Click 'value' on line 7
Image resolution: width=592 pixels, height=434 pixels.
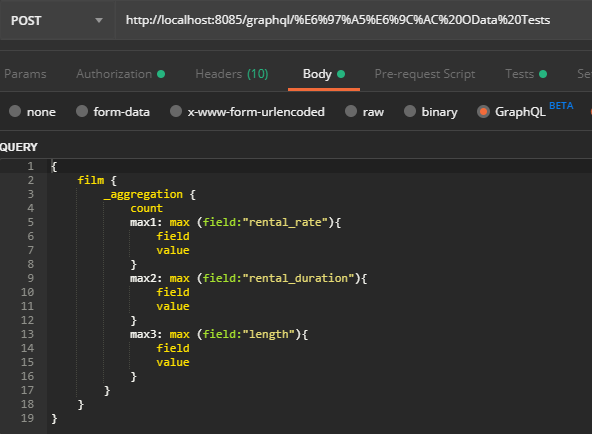173,250
